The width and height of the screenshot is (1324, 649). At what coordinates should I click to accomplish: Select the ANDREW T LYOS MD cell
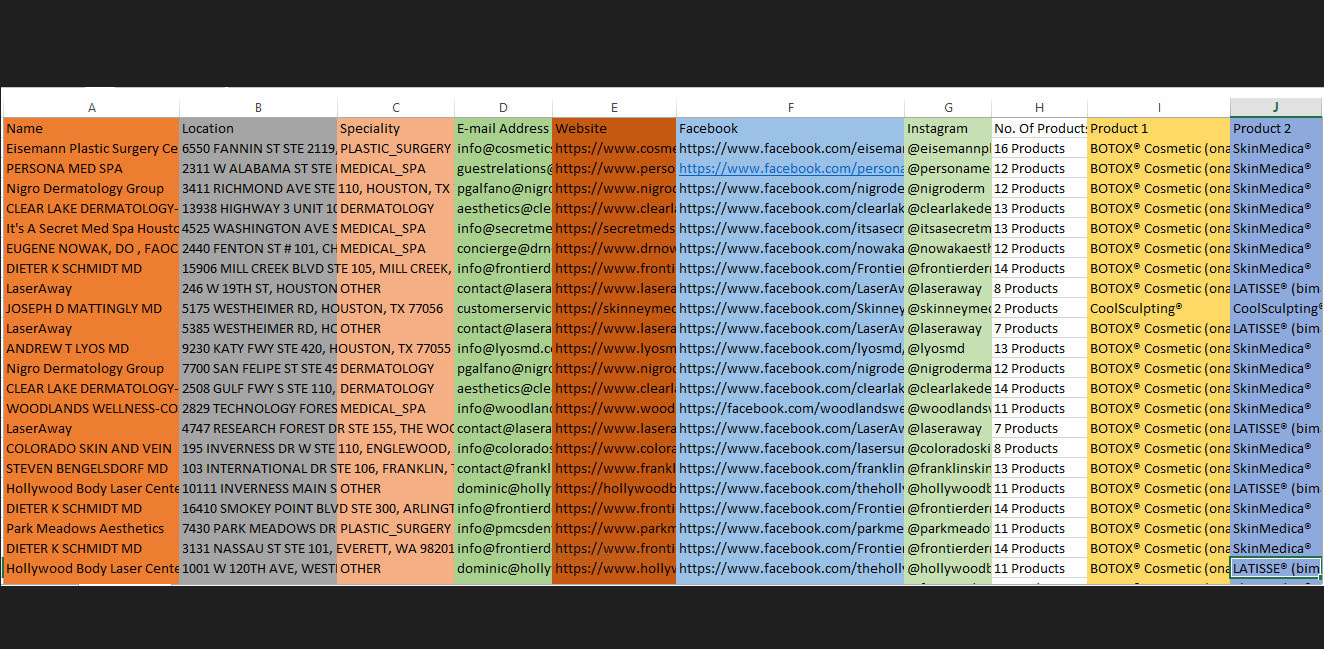(92, 349)
